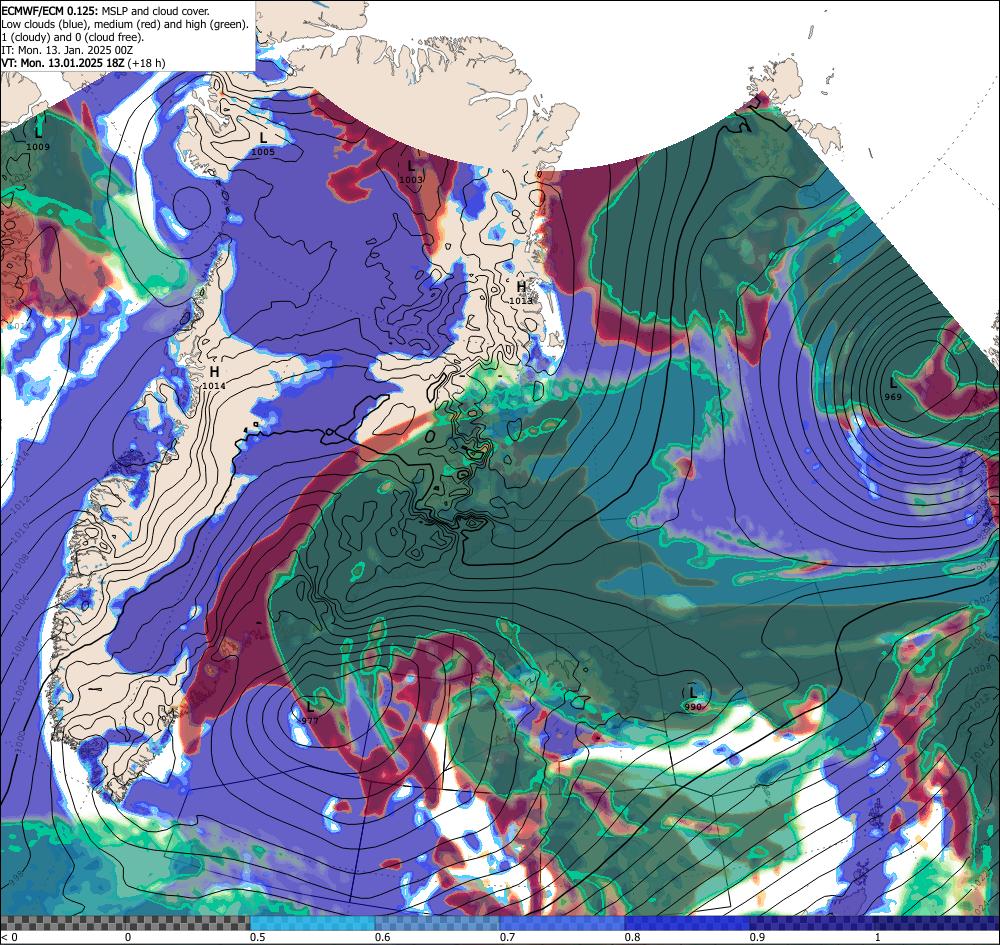The height and width of the screenshot is (945, 1000).
Task: Click the checkered gray swatch in the colorbar
Action: (125, 923)
